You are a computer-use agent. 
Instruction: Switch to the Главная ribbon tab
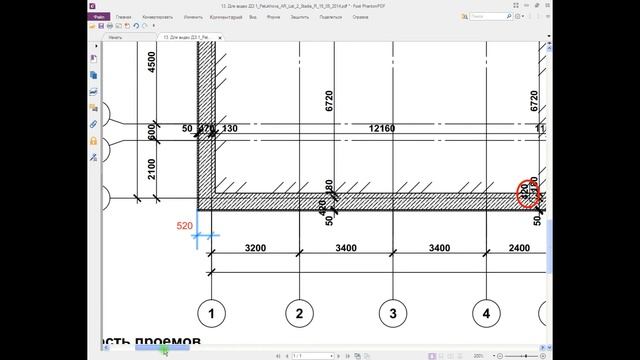coord(123,17)
